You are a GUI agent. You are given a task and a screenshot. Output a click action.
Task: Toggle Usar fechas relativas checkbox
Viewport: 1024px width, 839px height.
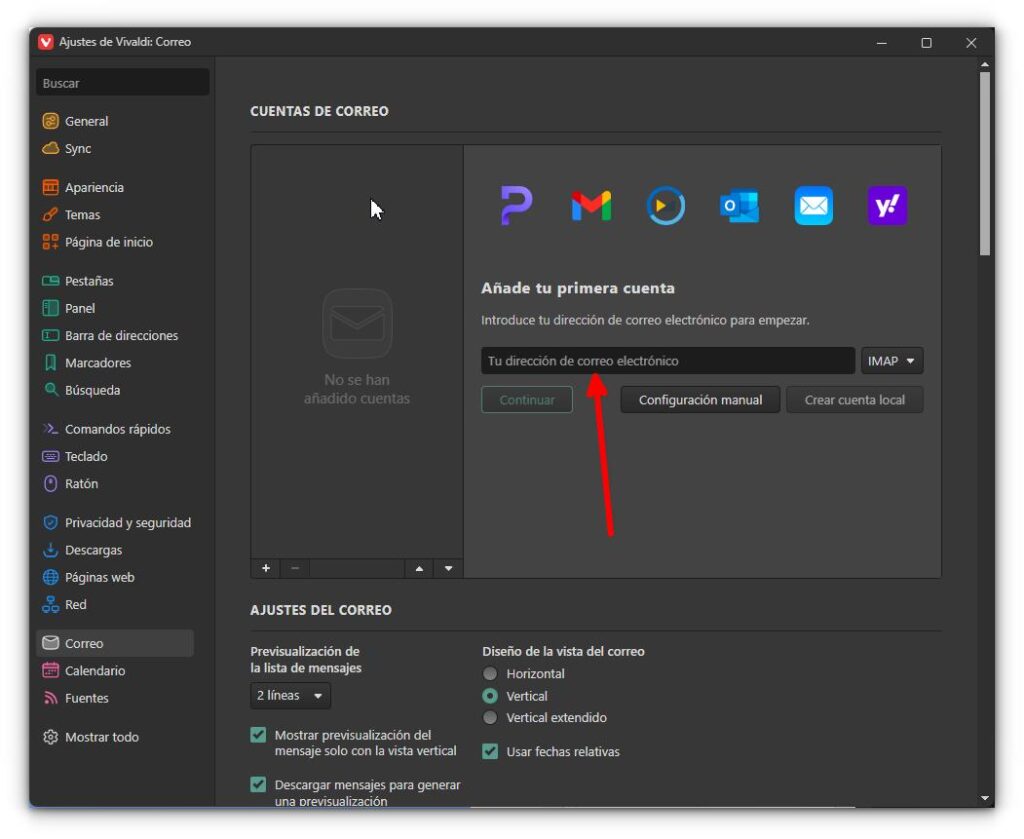pyautogui.click(x=490, y=752)
